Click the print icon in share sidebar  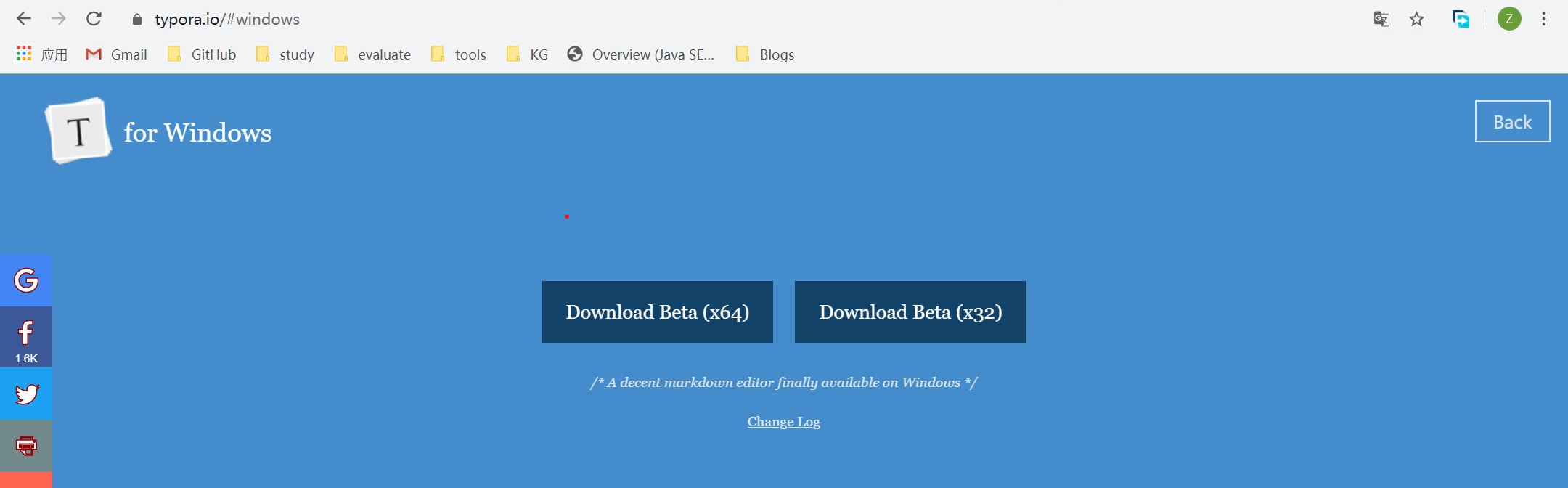coord(26,446)
